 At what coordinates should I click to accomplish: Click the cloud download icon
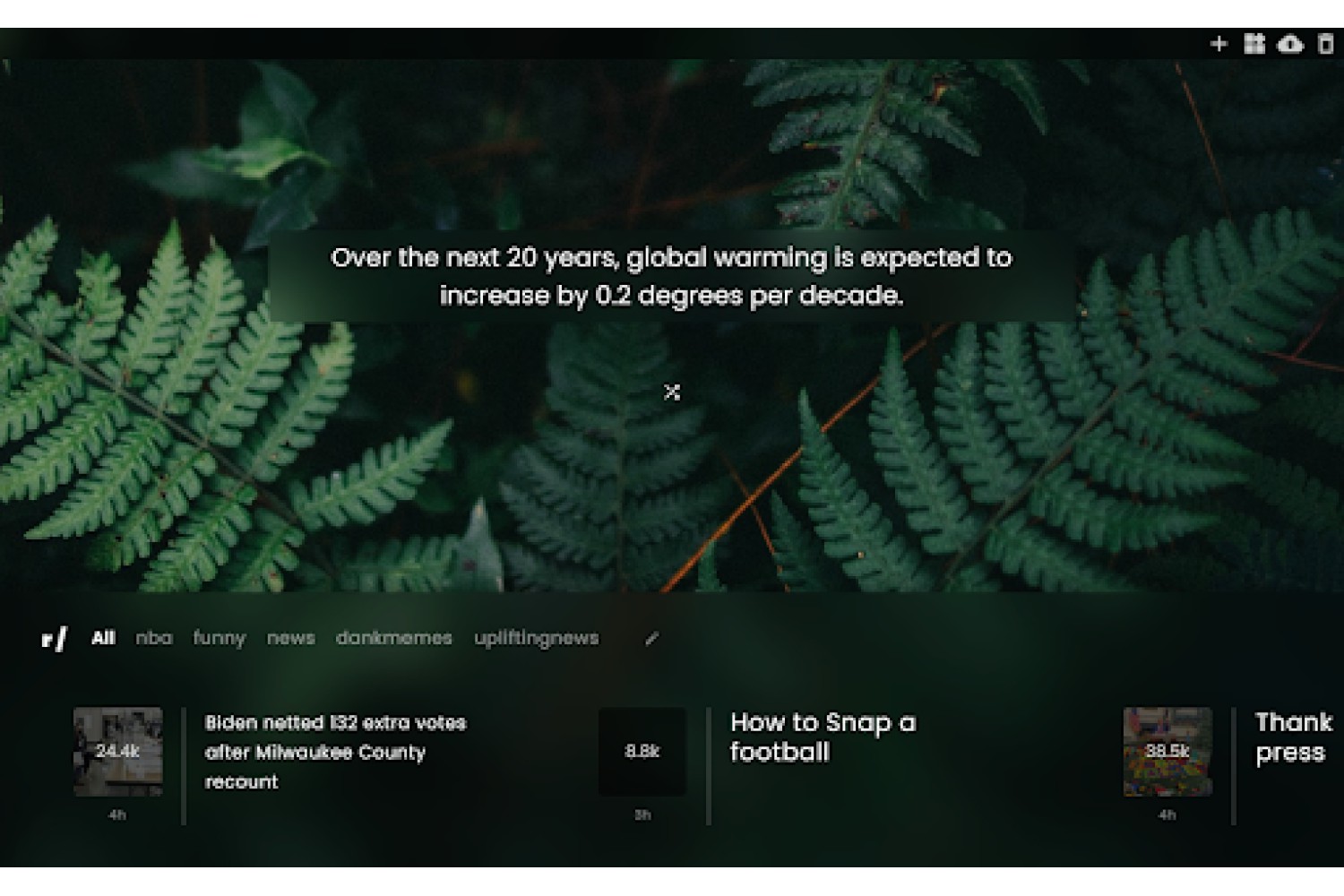(1290, 43)
